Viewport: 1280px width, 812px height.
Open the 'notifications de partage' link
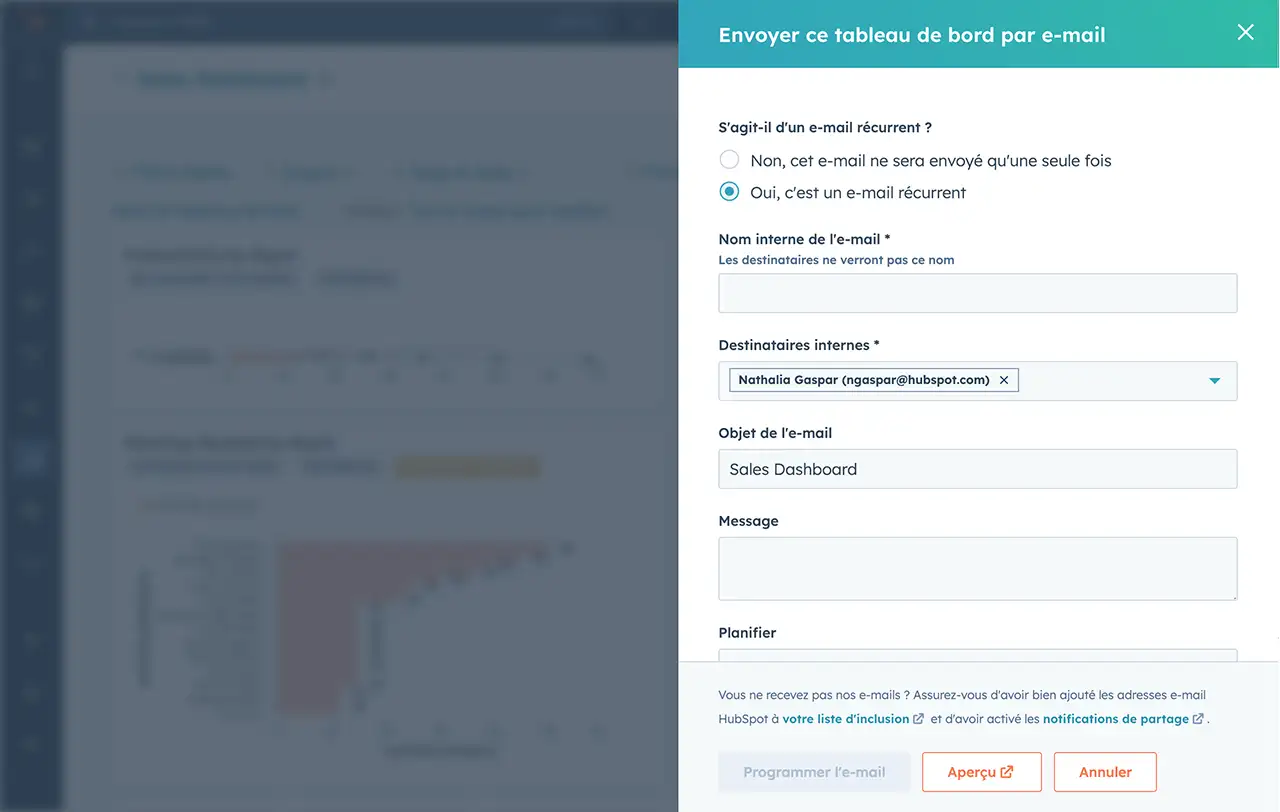[x=1115, y=719]
